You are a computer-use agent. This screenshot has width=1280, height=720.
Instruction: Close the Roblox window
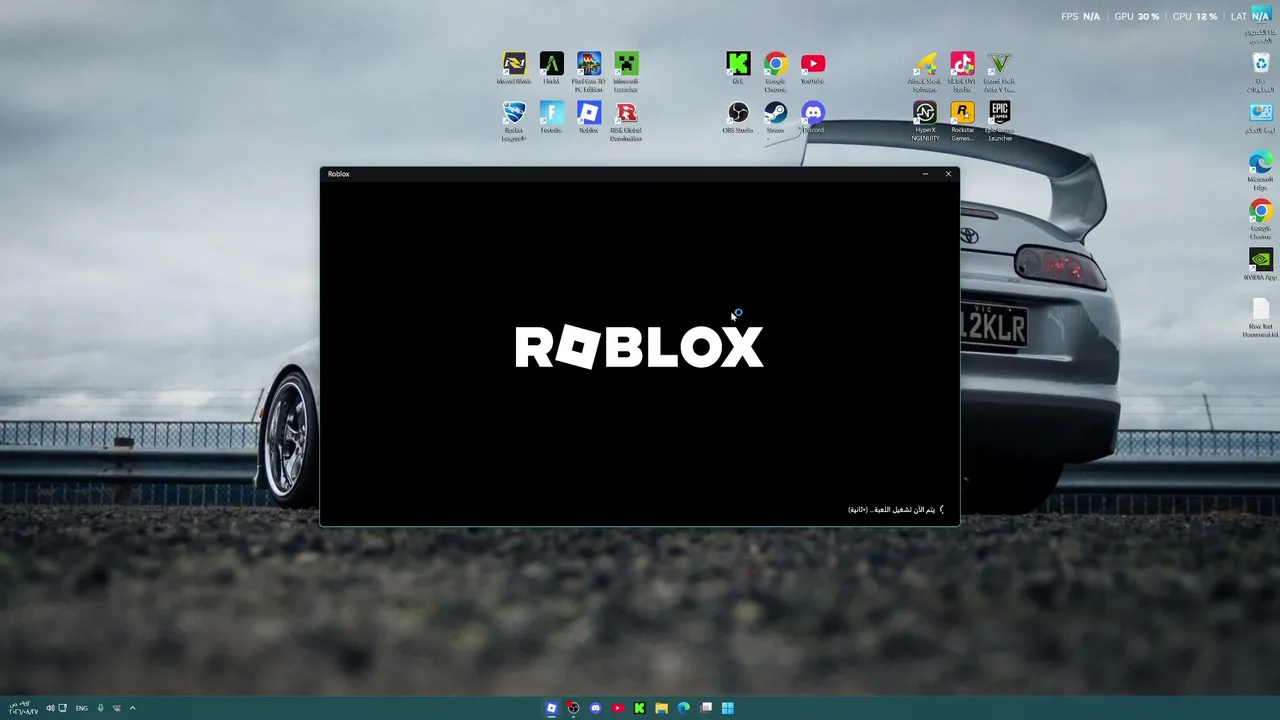(948, 174)
